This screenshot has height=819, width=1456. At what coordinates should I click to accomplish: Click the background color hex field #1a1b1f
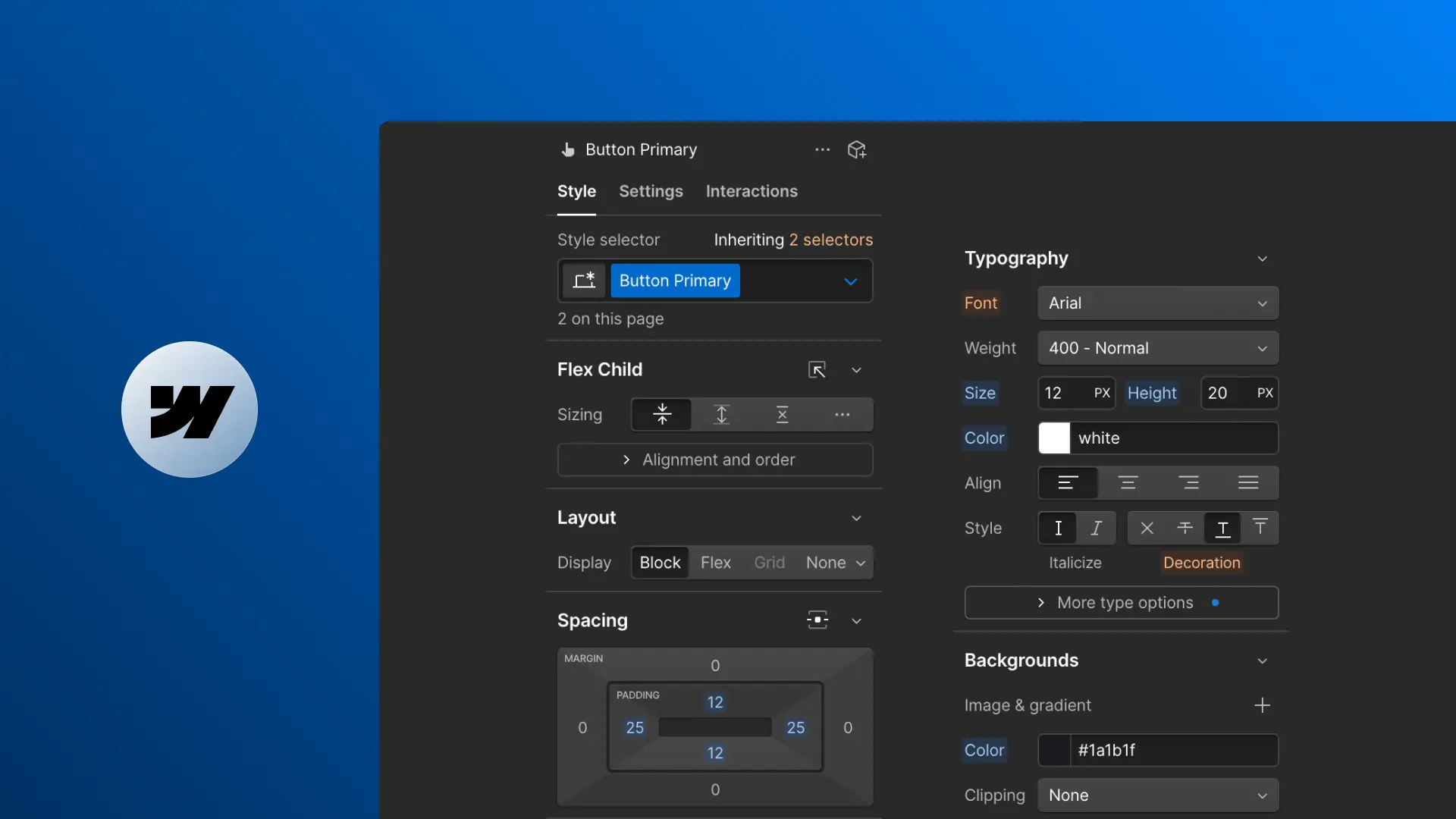[1174, 750]
